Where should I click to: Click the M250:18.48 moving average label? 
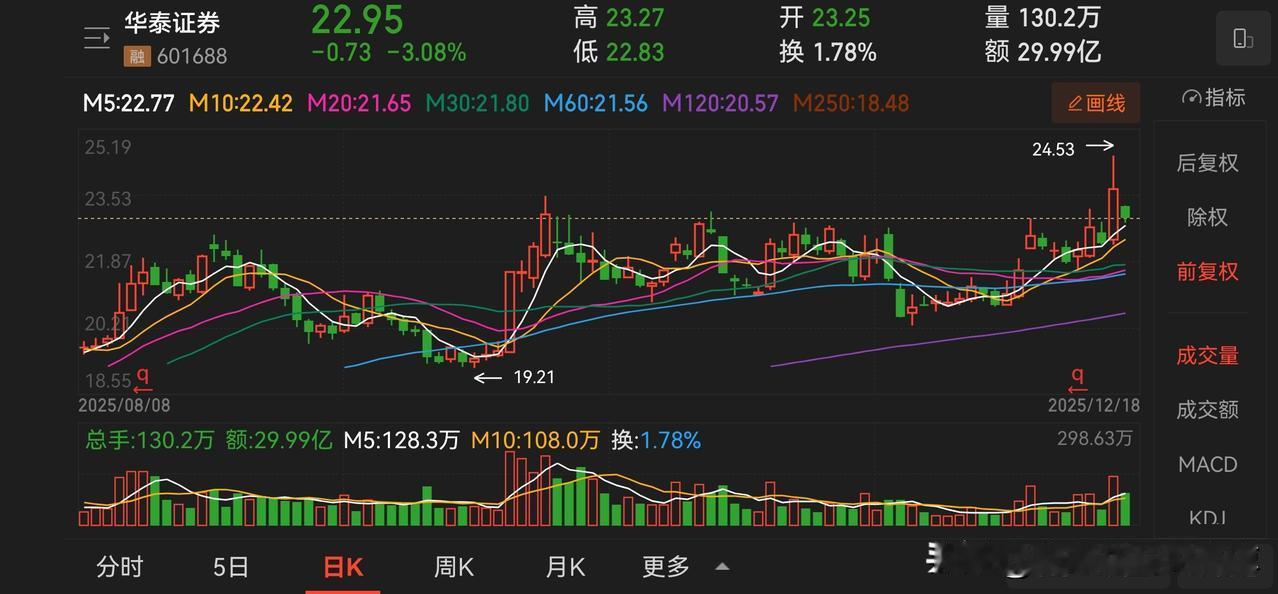(x=851, y=103)
